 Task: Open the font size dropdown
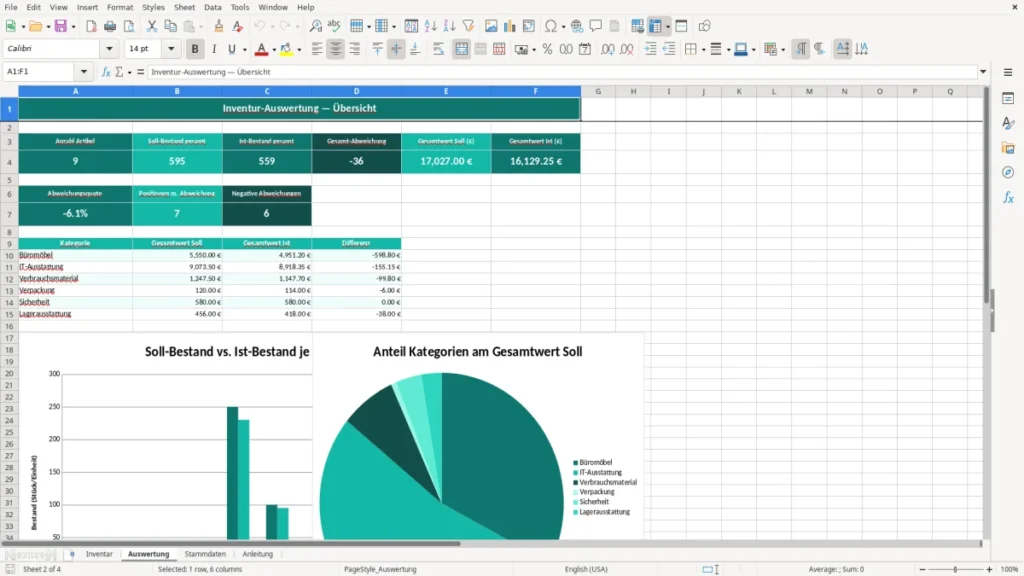click(171, 49)
